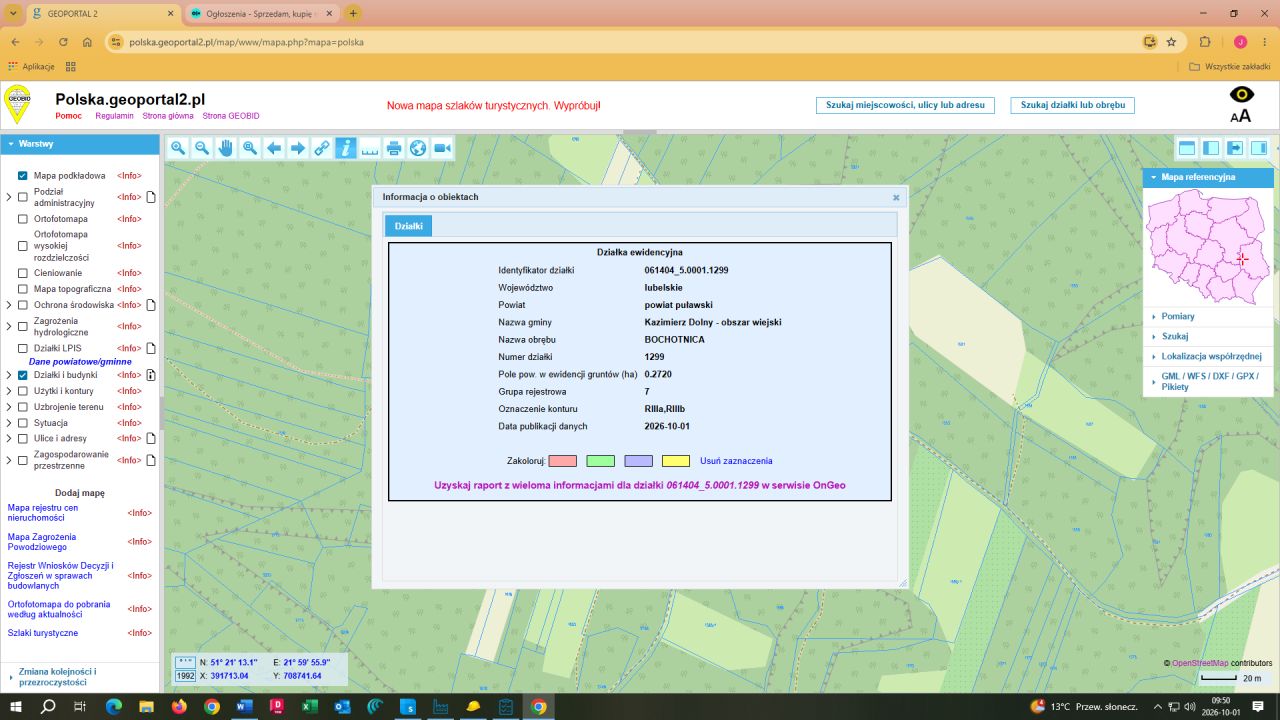Viewport: 1280px width, 720px height.
Task: Toggle the Mapa podkładowa checkbox
Action: coord(23,176)
